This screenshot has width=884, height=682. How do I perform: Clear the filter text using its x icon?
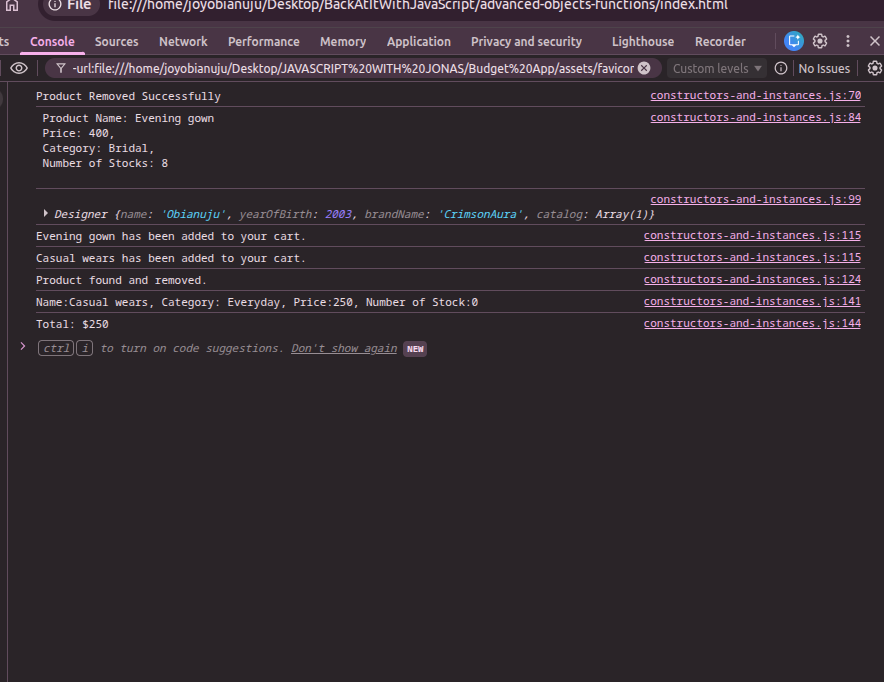click(x=645, y=68)
